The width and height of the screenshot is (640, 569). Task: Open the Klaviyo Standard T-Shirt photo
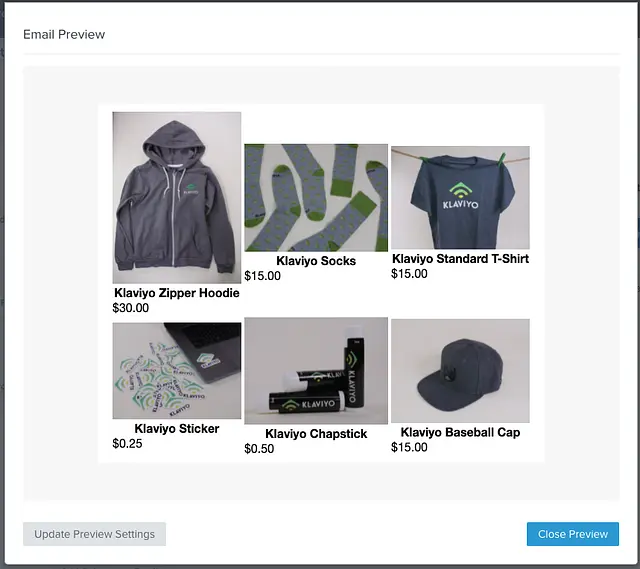point(460,197)
